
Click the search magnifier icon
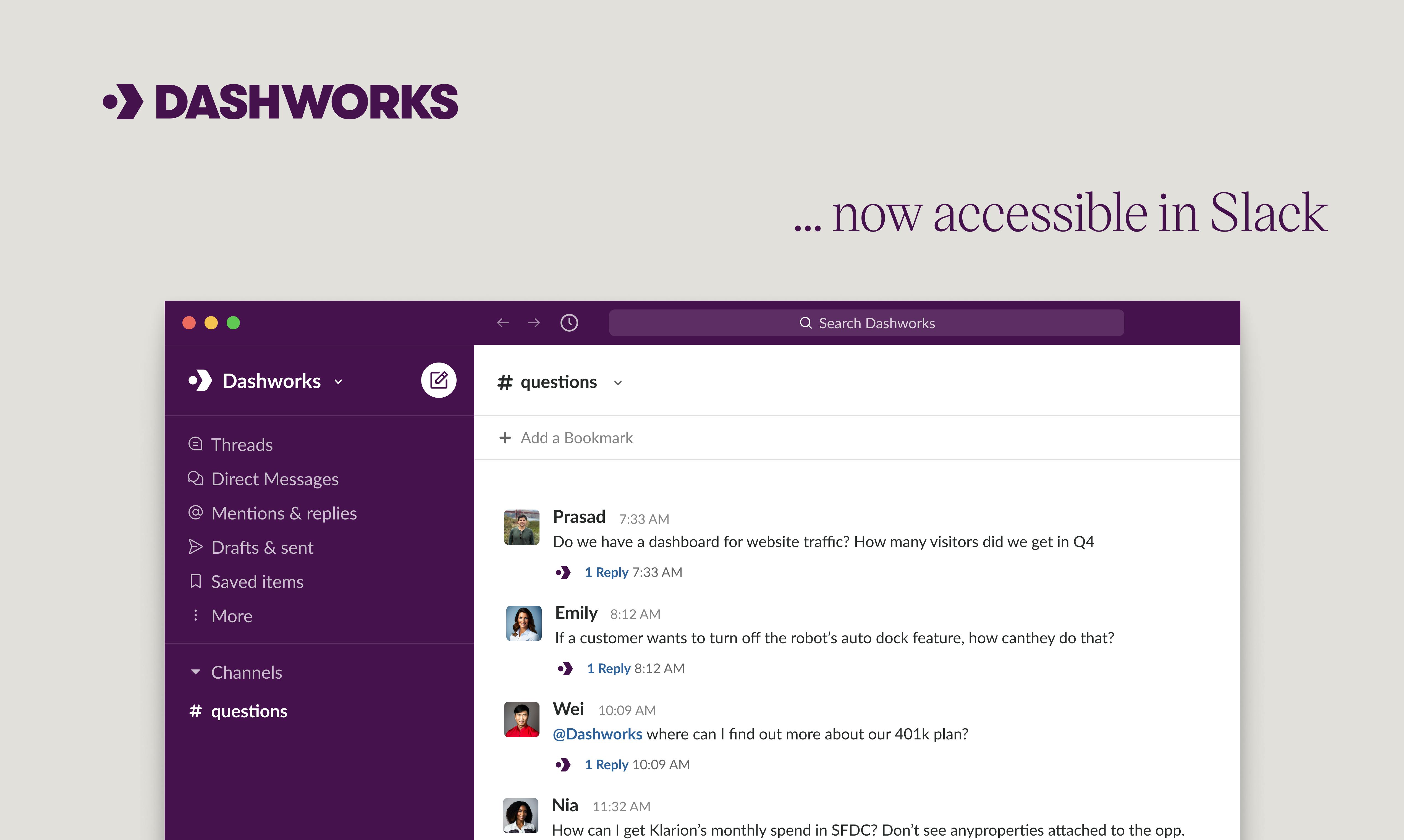tap(806, 323)
